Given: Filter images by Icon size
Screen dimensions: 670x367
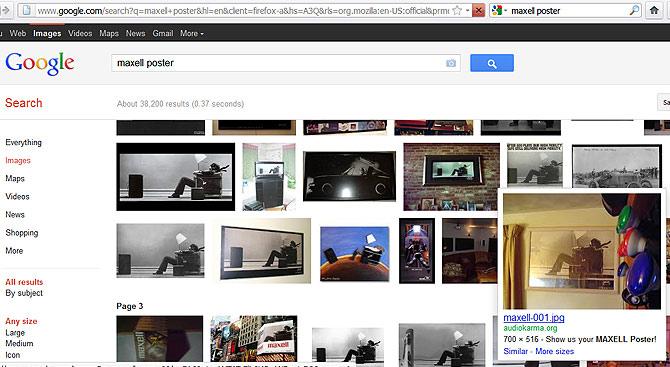Looking at the screenshot, I should pos(12,355).
